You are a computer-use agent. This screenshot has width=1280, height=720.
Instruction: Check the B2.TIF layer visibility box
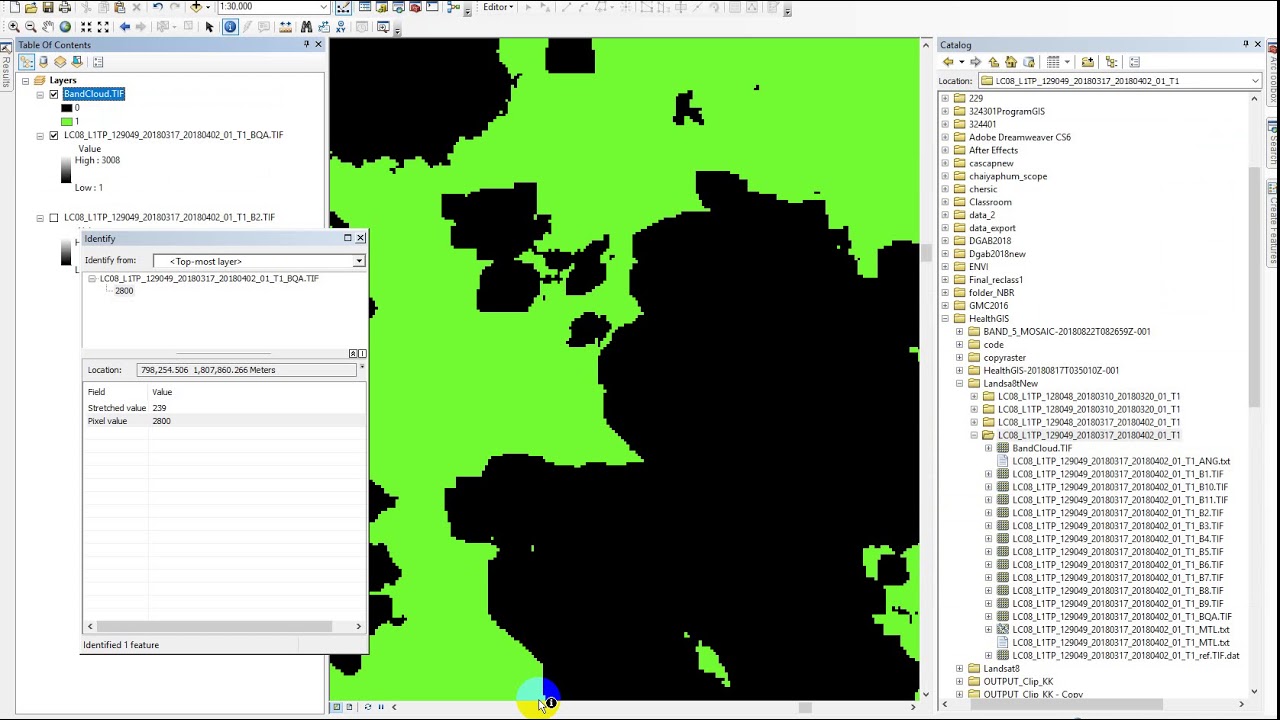(54, 217)
